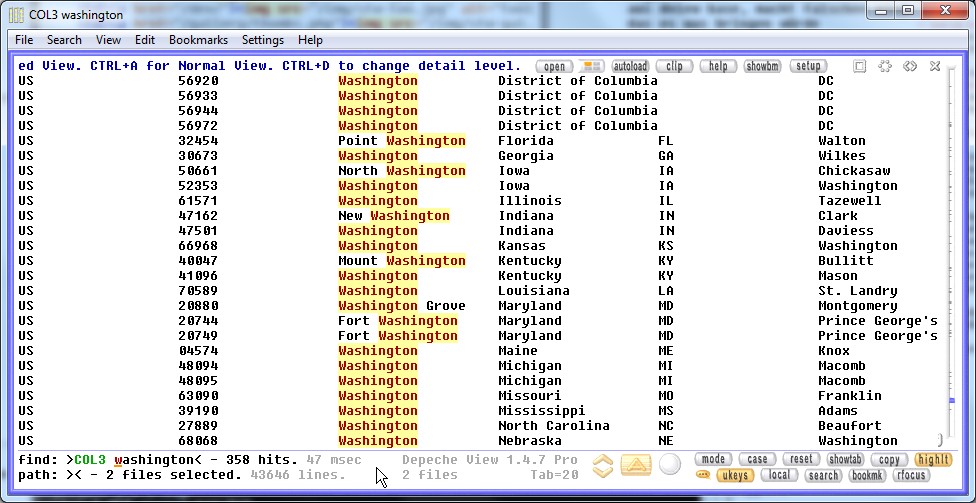Toggle the highlt highlighting button
Screen dimensions: 976x503
point(933,460)
